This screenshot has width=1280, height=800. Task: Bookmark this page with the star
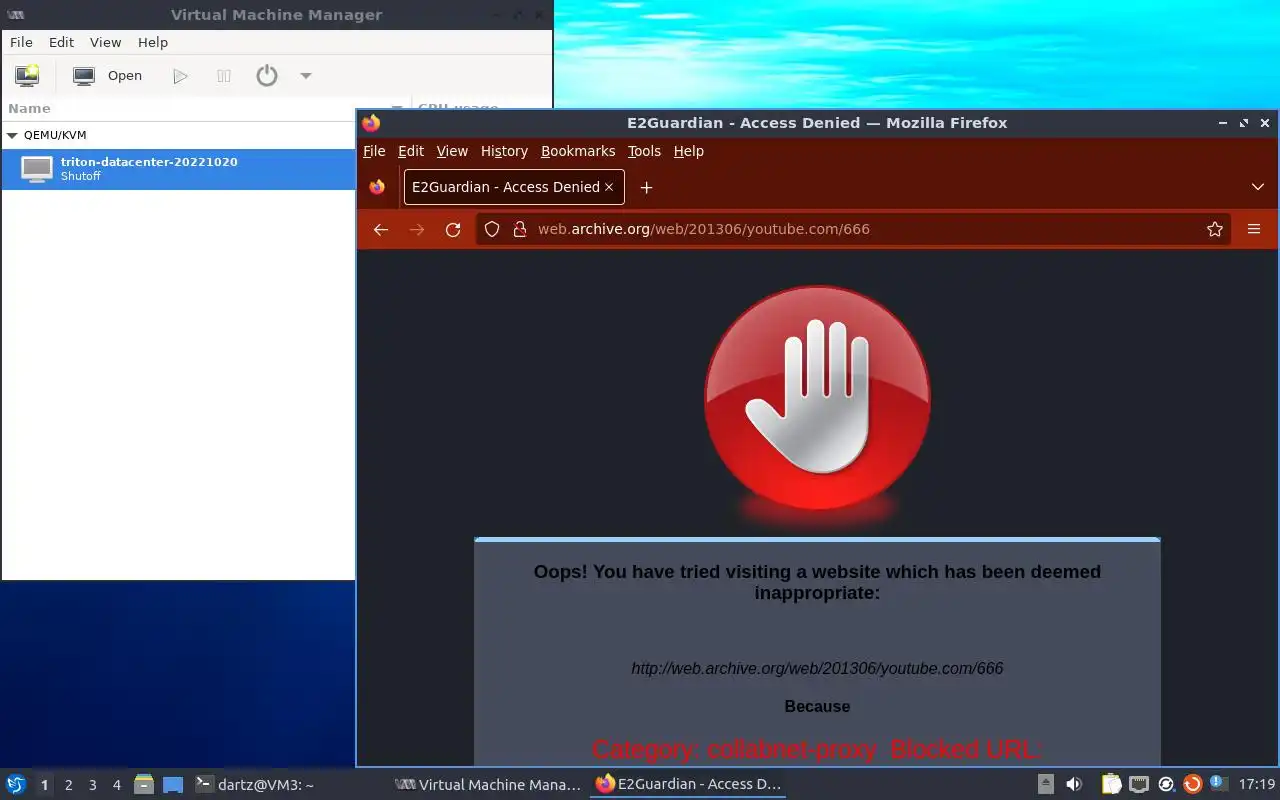1215,229
